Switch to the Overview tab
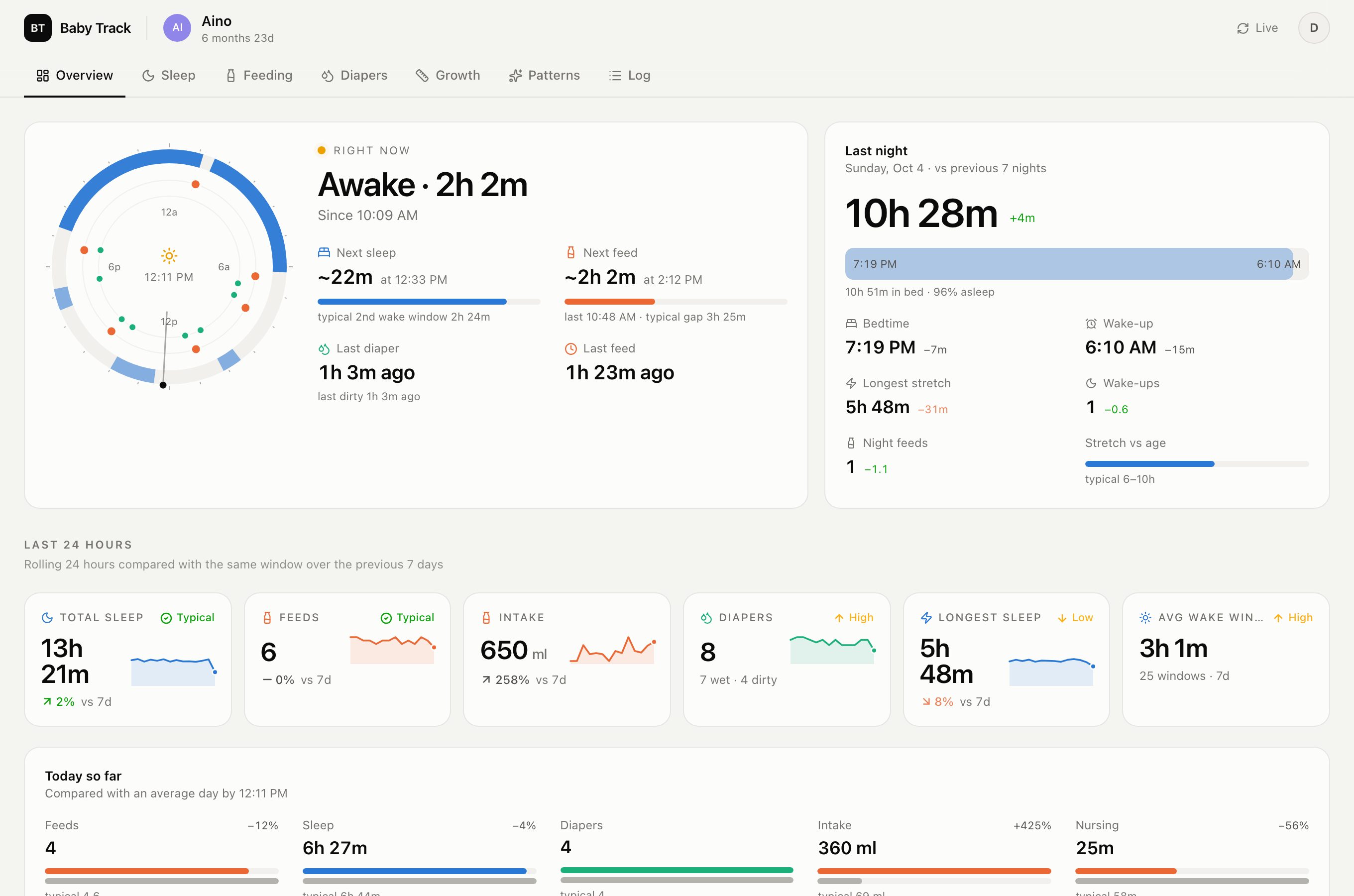This screenshot has width=1354, height=896. tap(75, 76)
